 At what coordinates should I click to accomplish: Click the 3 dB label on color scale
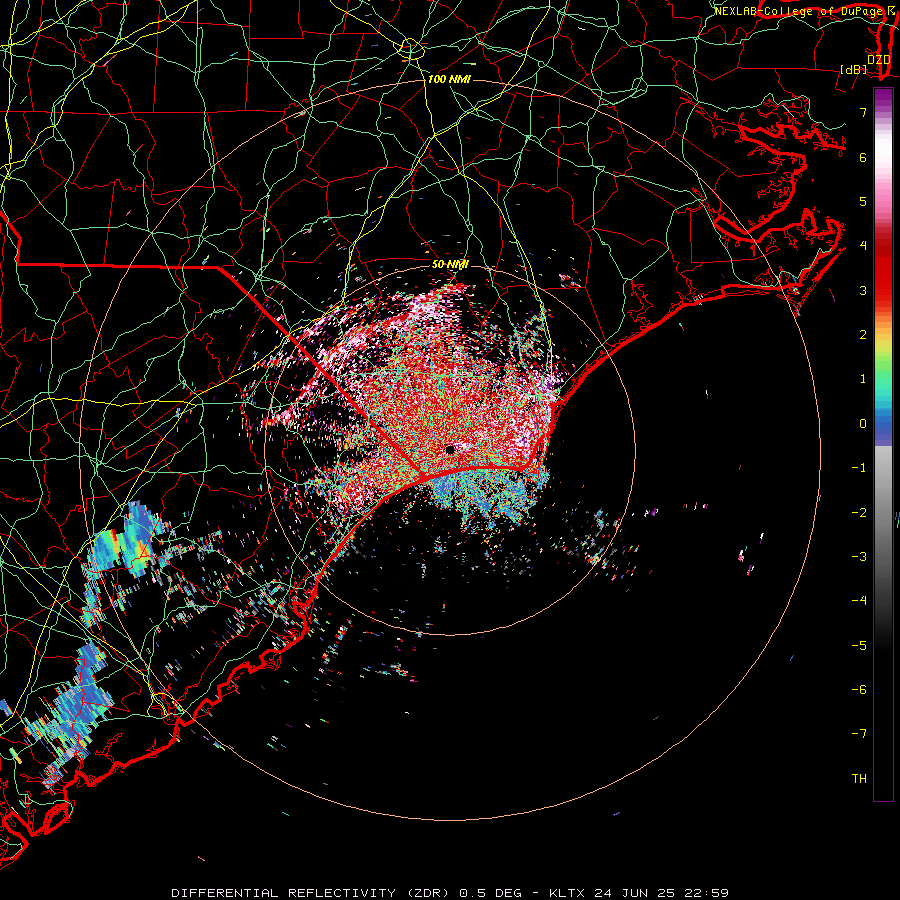tap(863, 290)
